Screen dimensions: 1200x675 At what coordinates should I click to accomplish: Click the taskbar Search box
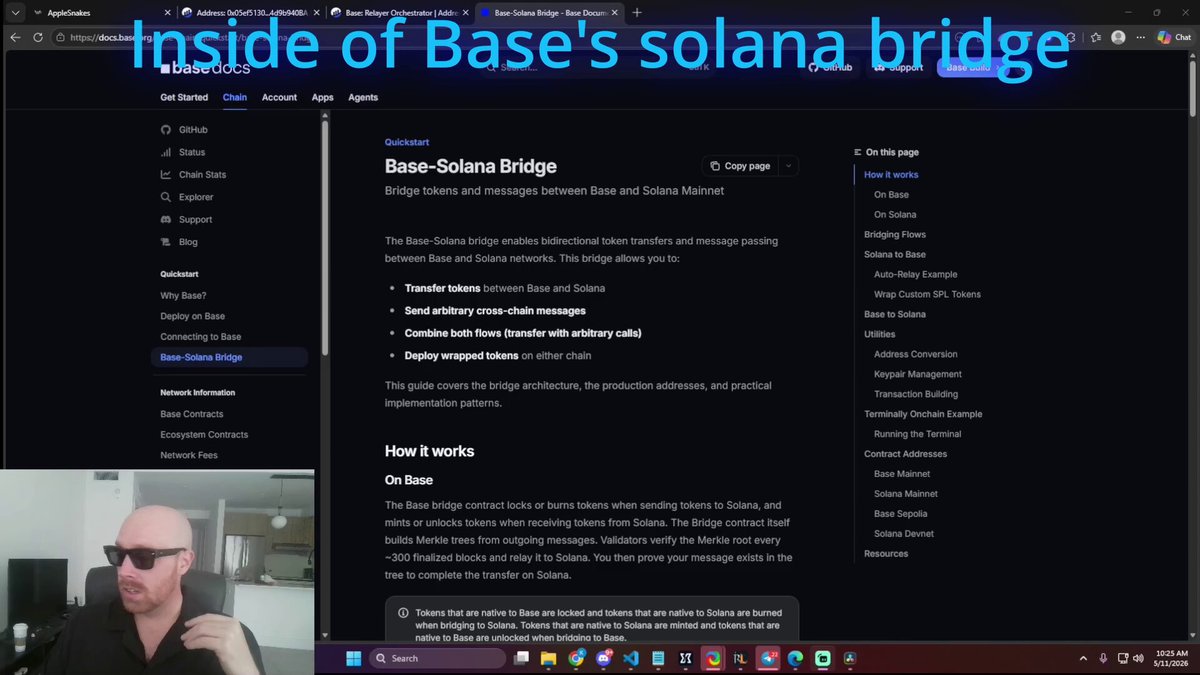(437, 658)
